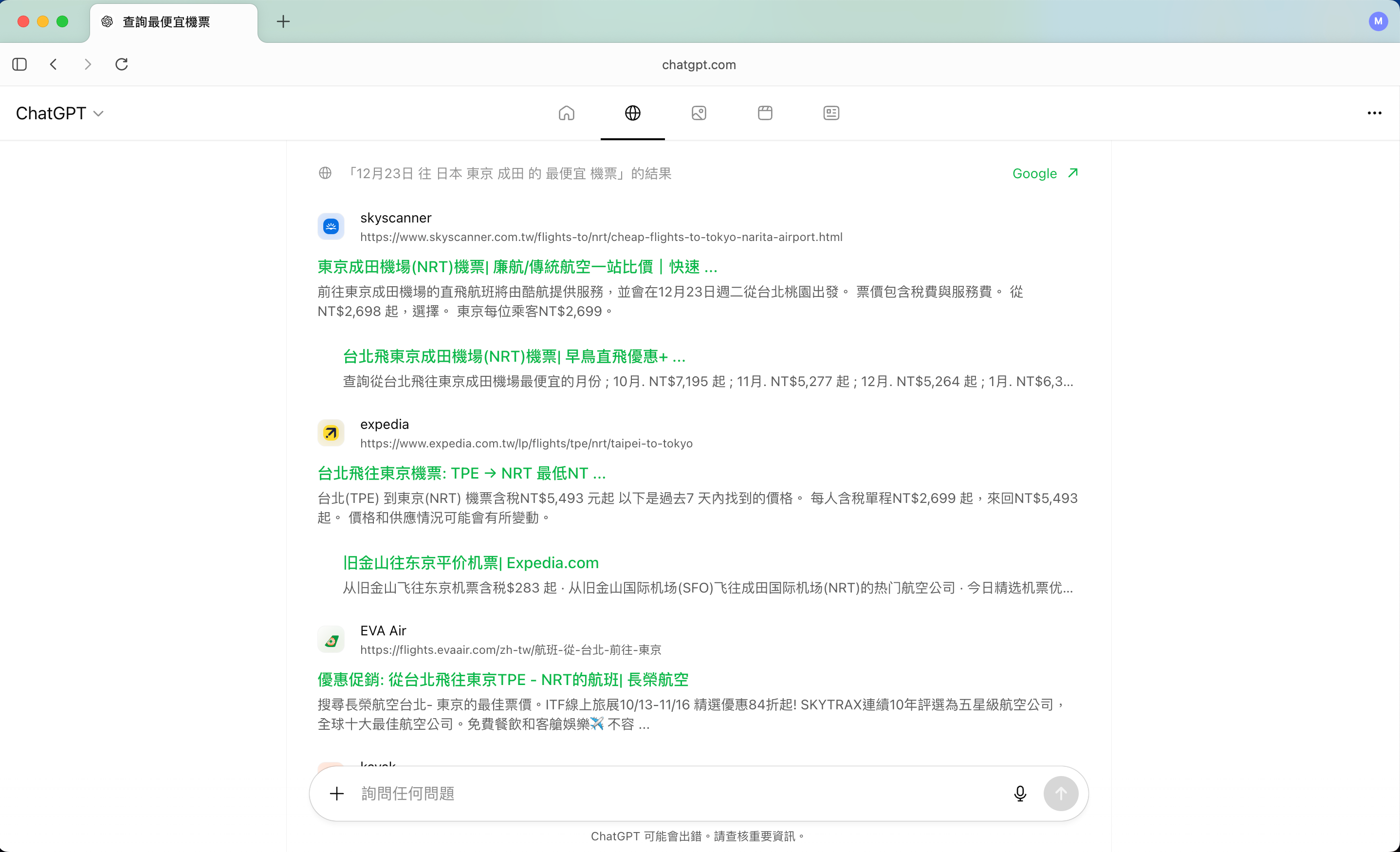The width and height of the screenshot is (1400, 852).
Task: Open the images tab icon
Action: pyautogui.click(x=698, y=113)
